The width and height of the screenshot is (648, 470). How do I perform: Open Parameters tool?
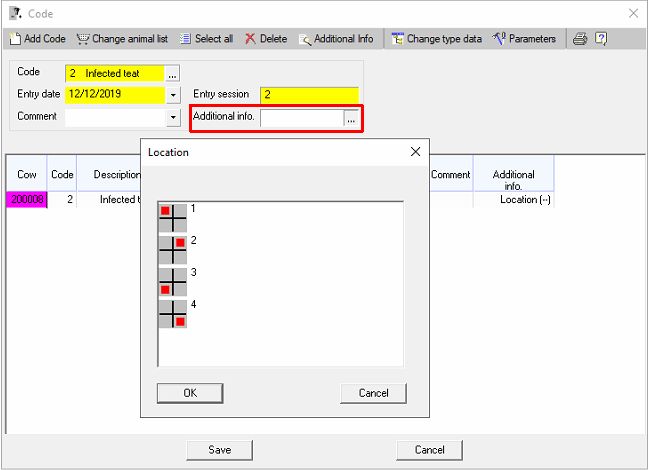point(524,39)
